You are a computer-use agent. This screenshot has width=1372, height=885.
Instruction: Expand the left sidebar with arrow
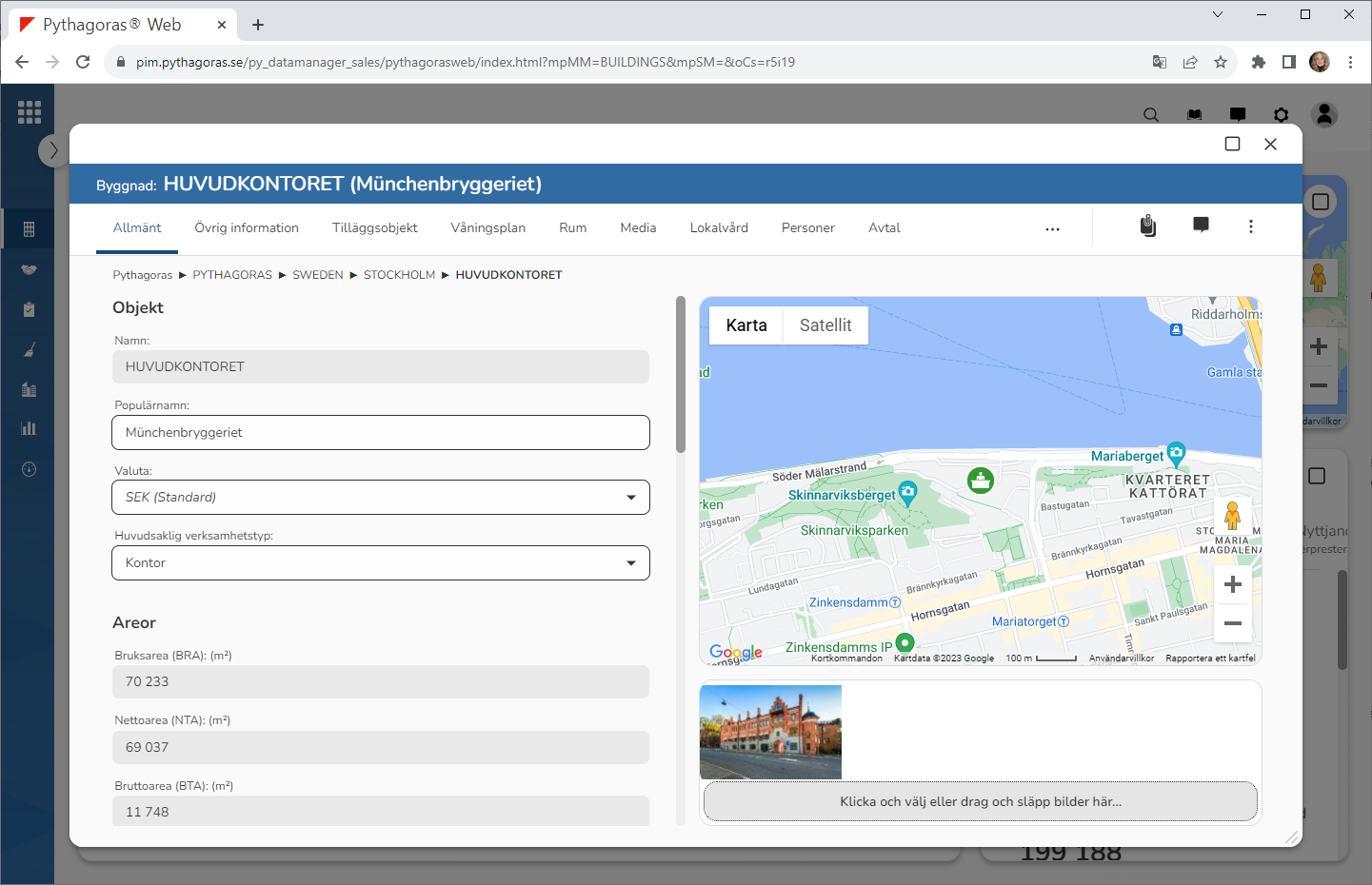[x=53, y=150]
